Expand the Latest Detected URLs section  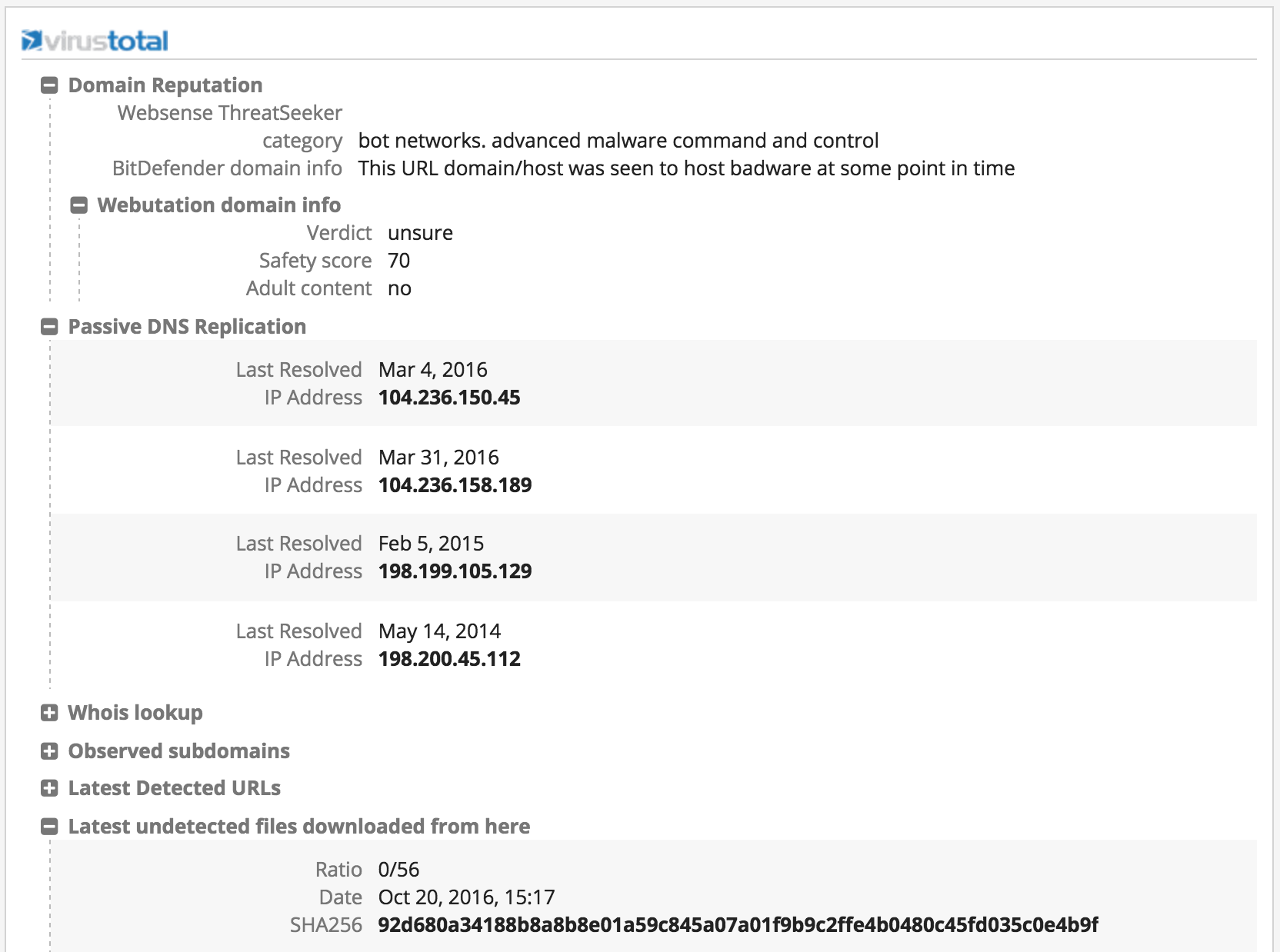click(49, 788)
